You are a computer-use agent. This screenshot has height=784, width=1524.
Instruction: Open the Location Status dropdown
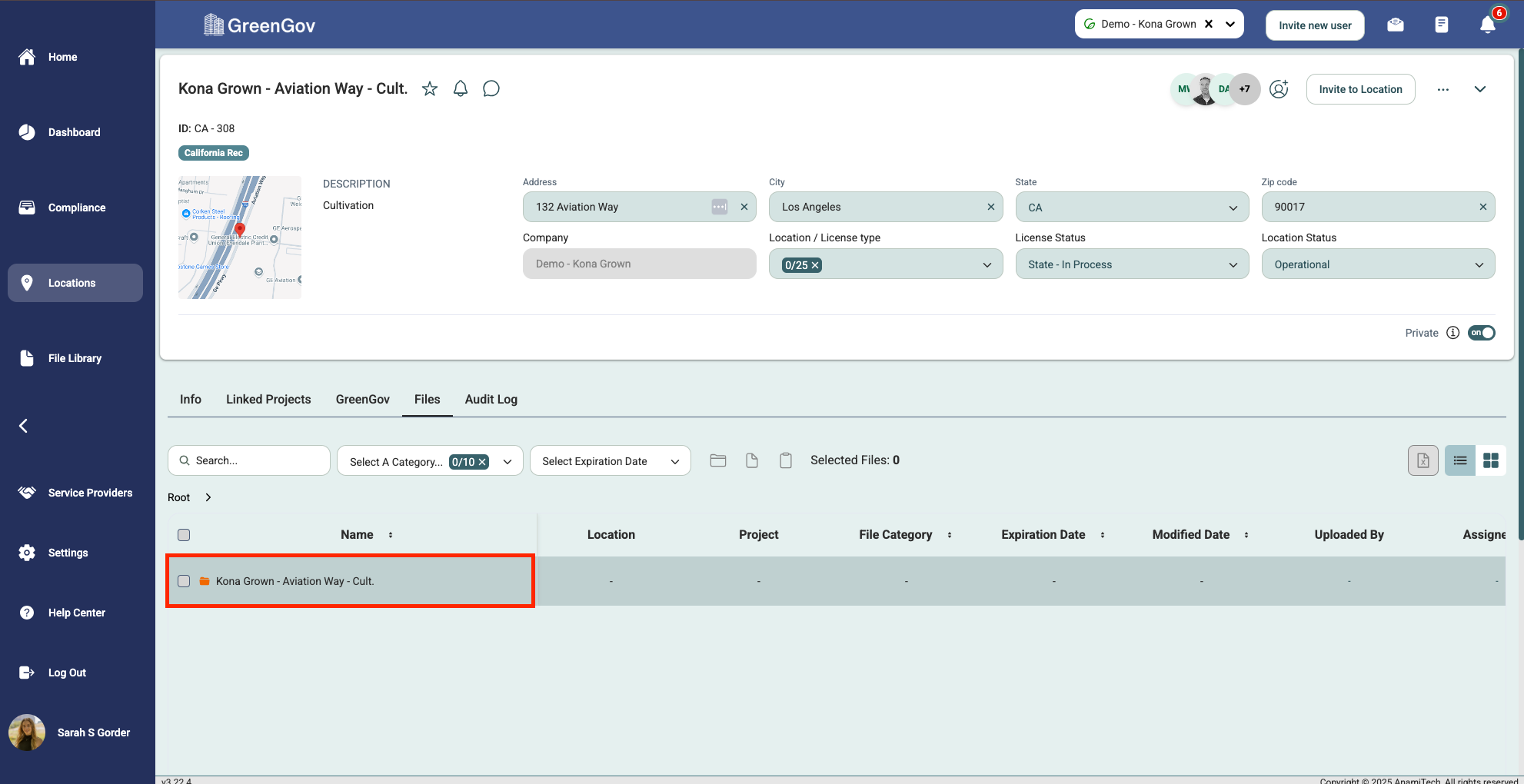[1378, 264]
